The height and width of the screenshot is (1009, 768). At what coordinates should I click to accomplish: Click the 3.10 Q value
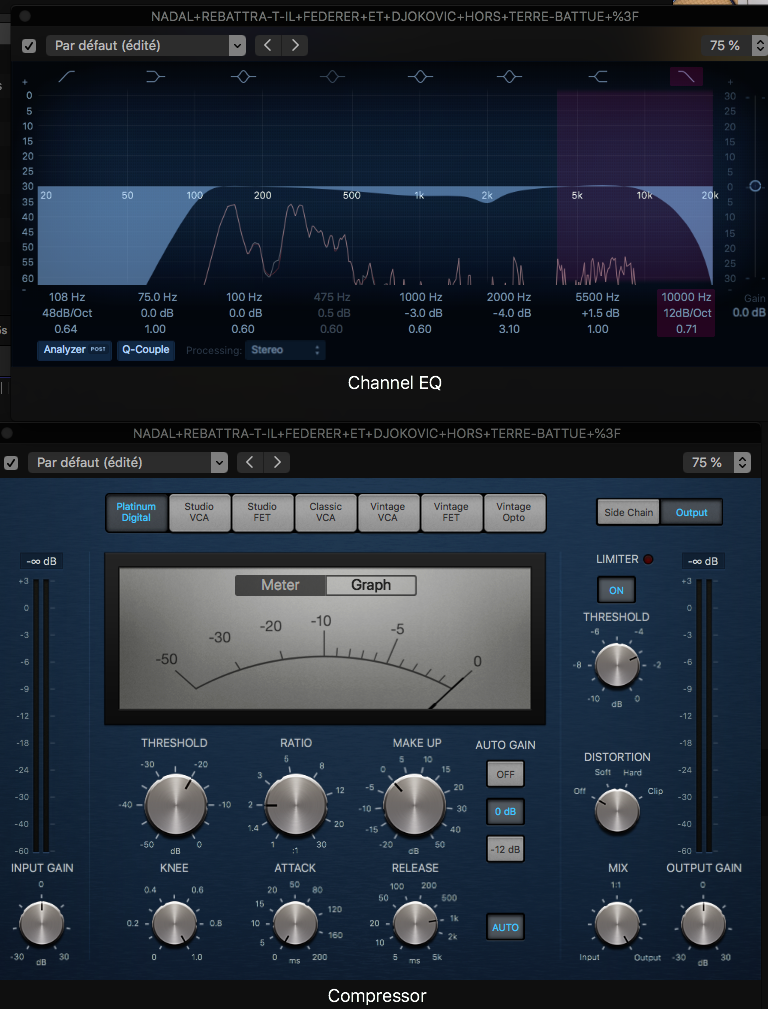click(509, 329)
